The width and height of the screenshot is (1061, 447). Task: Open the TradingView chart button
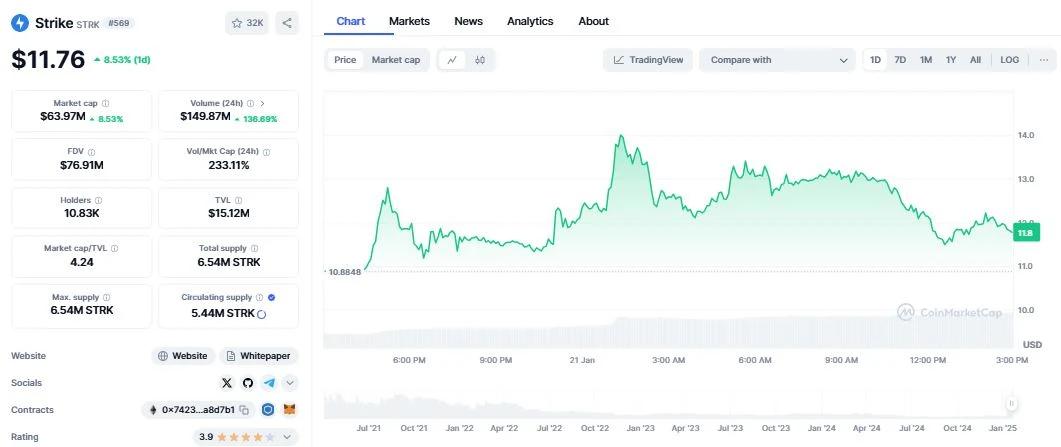click(648, 60)
